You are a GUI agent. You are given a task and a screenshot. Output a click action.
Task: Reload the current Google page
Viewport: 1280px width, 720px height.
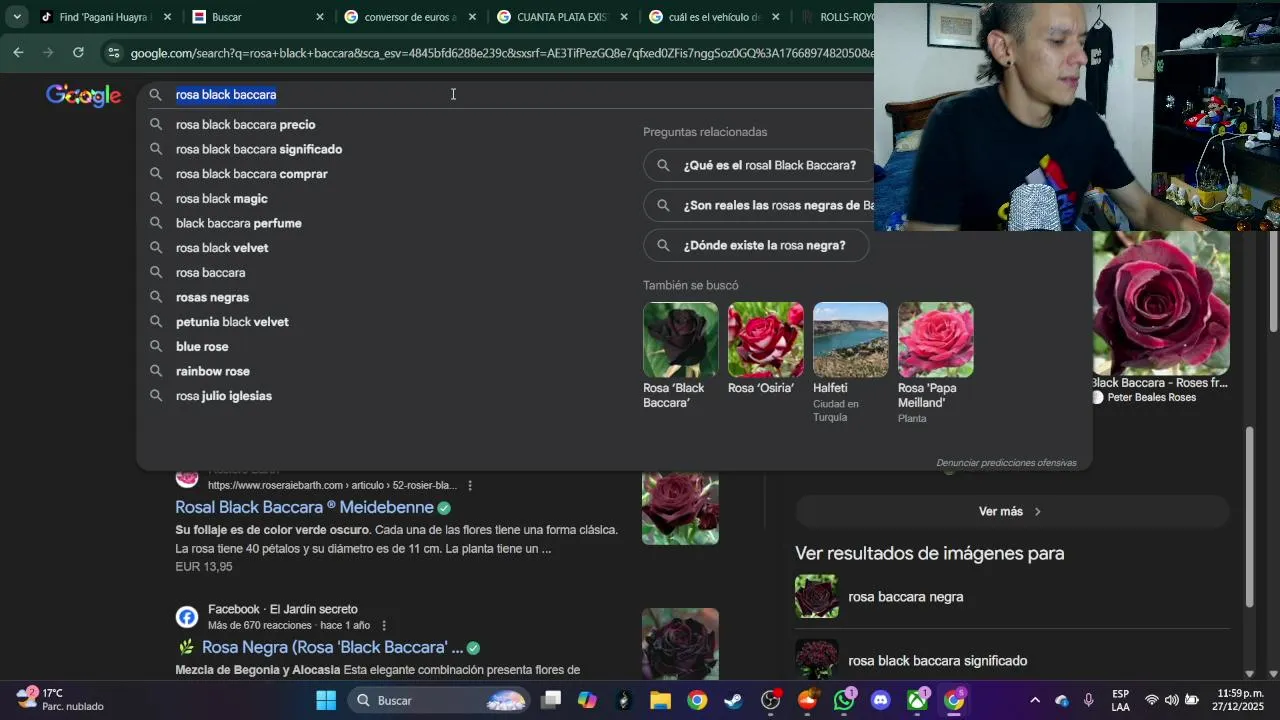78,53
